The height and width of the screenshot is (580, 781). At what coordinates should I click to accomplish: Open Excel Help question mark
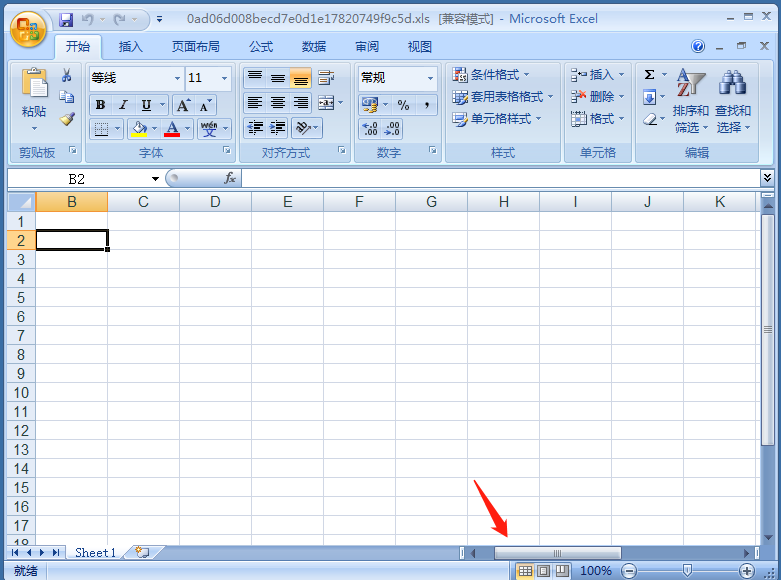pos(698,46)
